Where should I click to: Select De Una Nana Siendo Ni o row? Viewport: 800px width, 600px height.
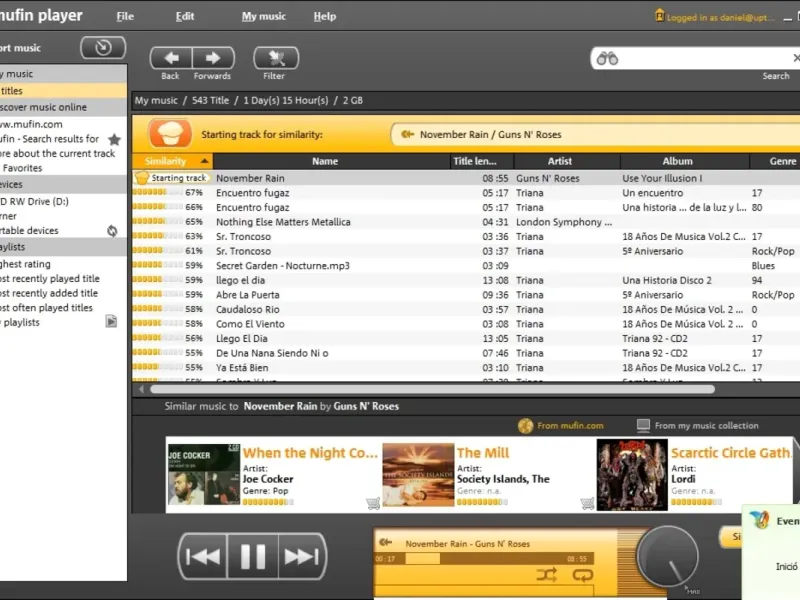pos(466,353)
